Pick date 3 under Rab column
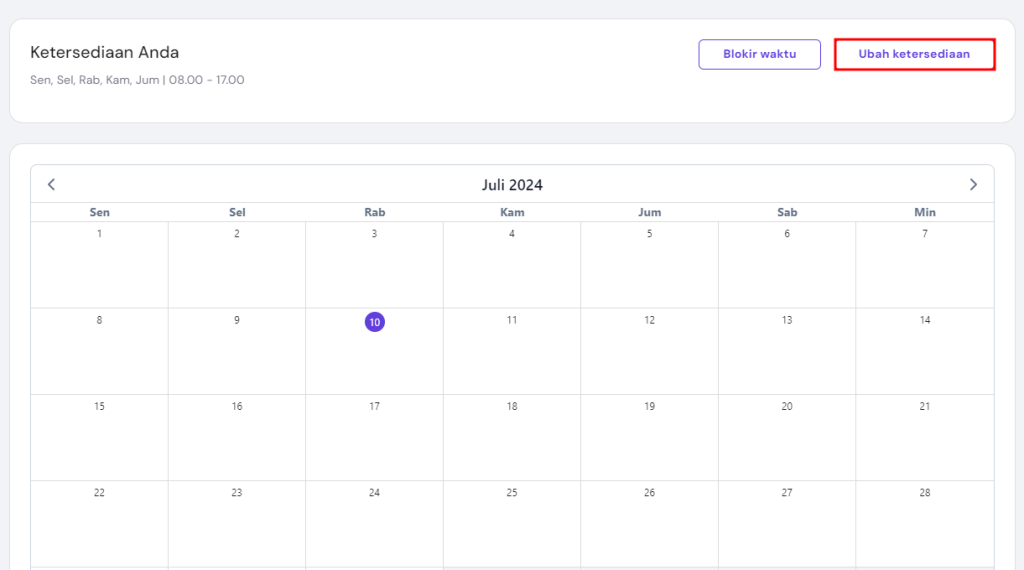Viewport: 1024px width, 570px height. point(374,234)
